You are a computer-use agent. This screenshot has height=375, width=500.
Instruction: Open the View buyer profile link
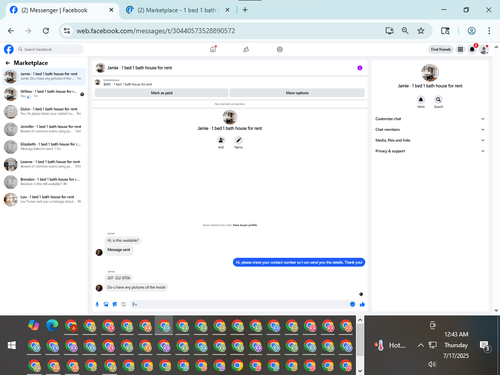pos(245,225)
